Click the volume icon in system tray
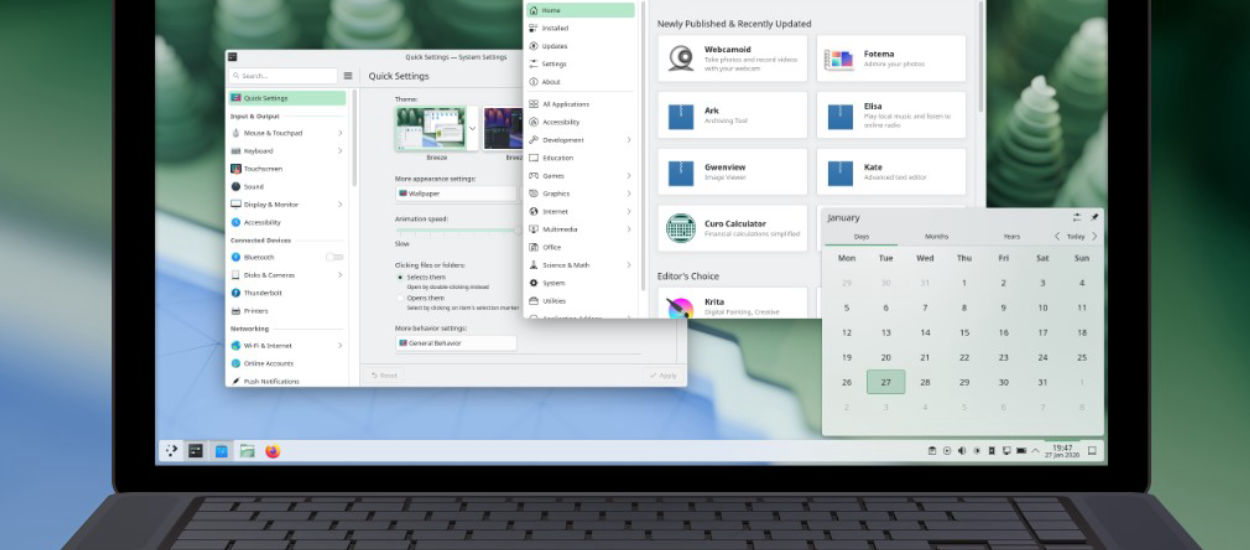This screenshot has height=550, width=1250. (x=961, y=451)
